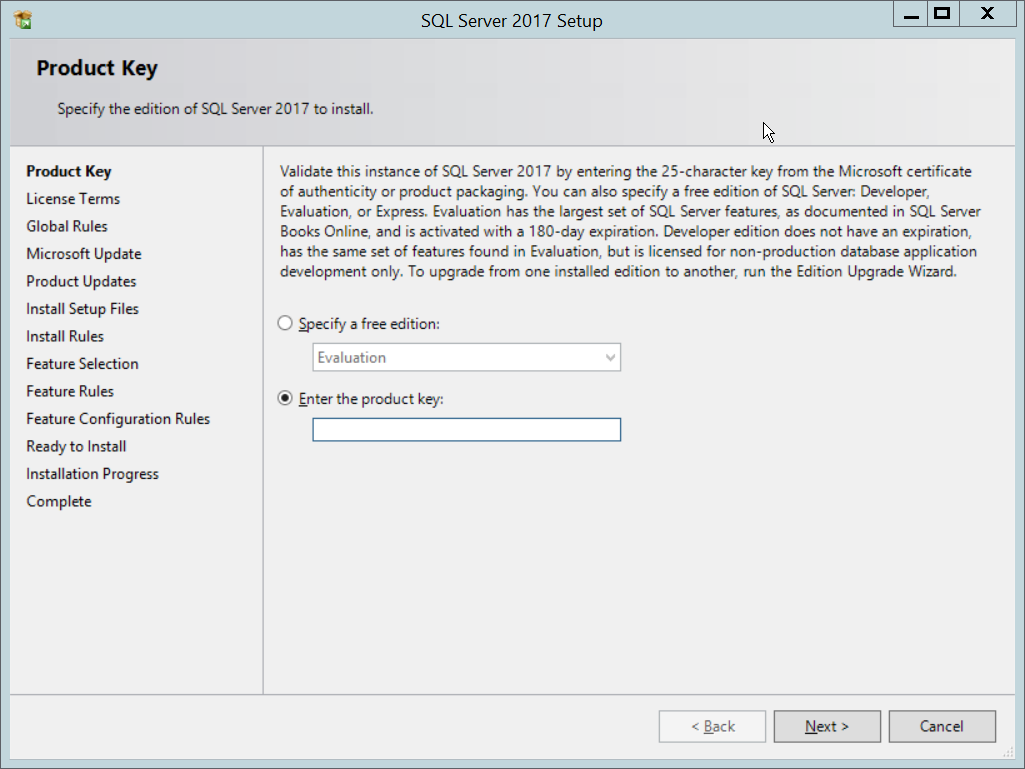Select Installation Progress step
The width and height of the screenshot is (1025, 769).
92,474
